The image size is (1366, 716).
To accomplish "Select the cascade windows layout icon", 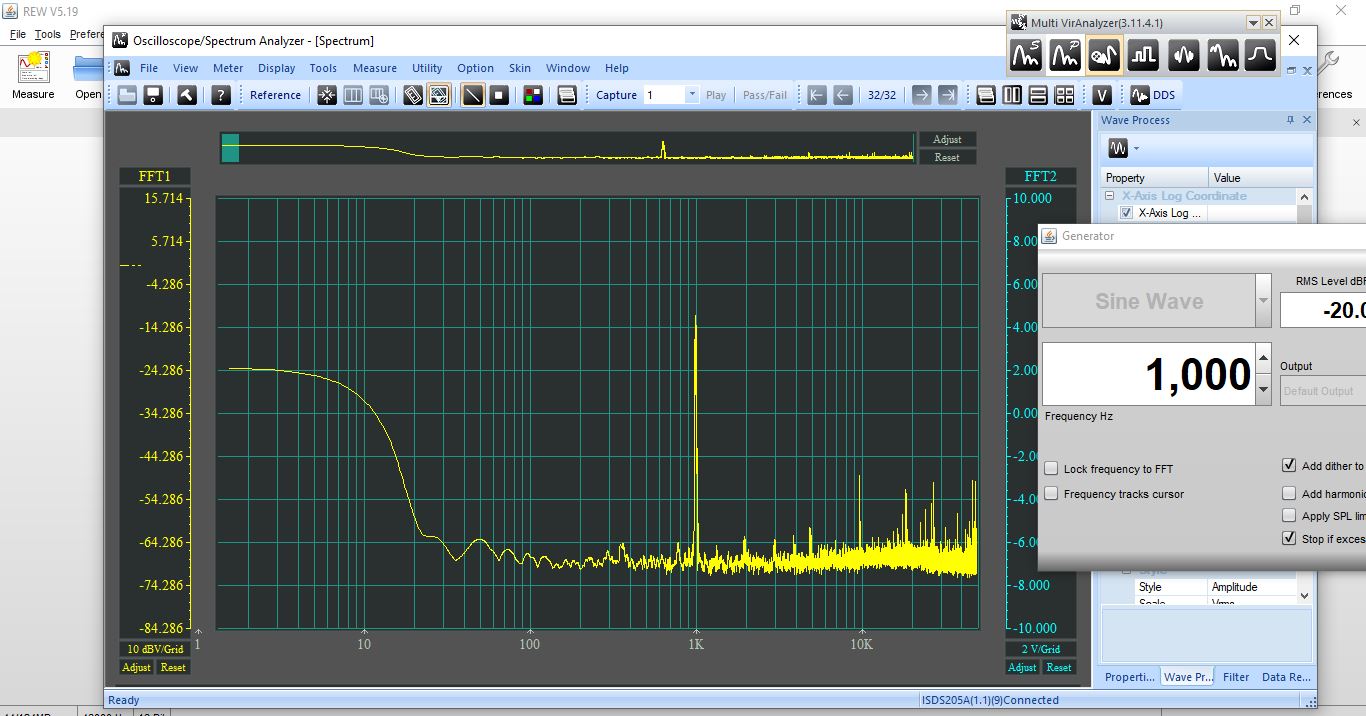I will [x=986, y=95].
